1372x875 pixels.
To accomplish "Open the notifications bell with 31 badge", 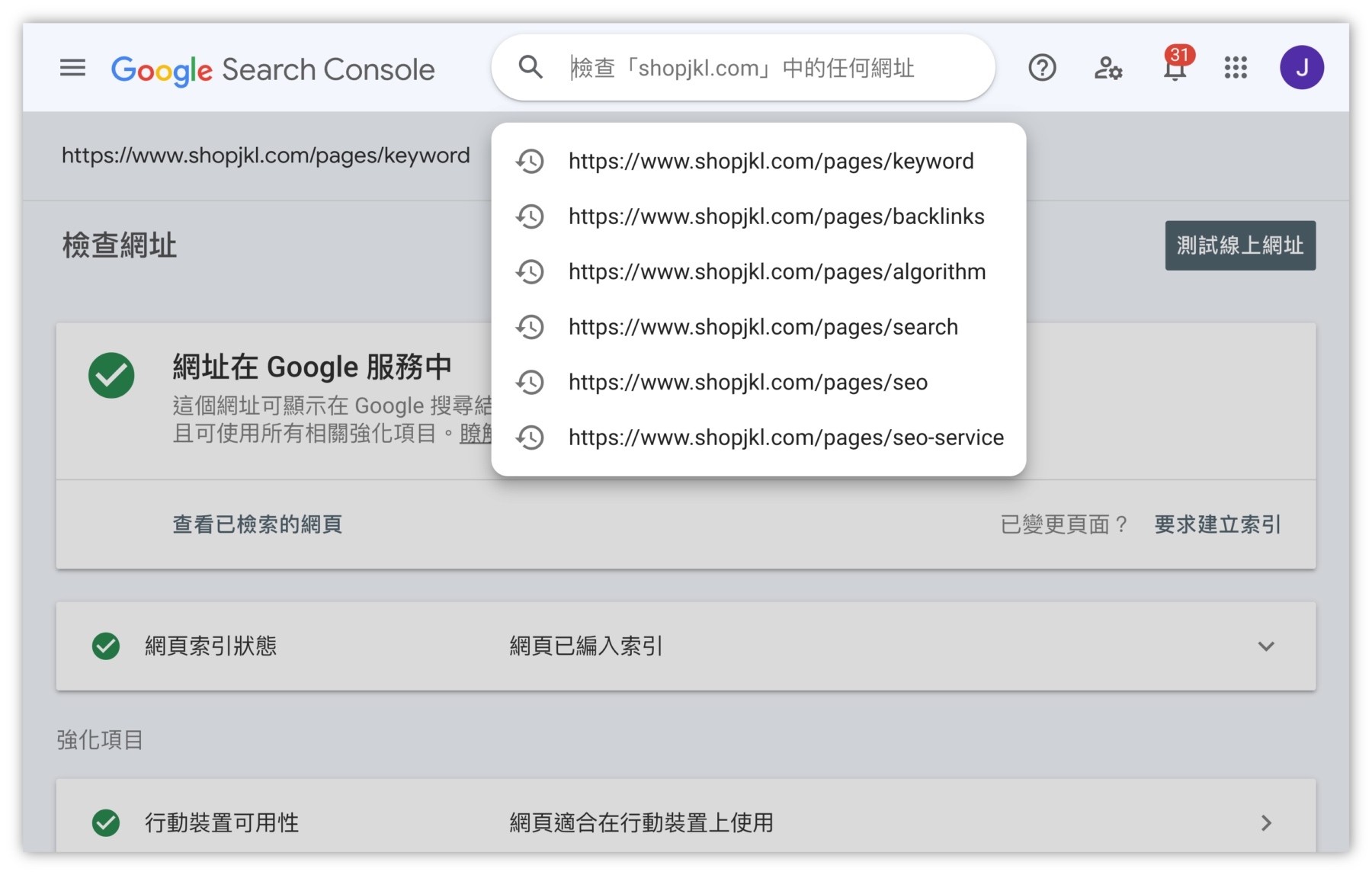I will tap(1175, 68).
